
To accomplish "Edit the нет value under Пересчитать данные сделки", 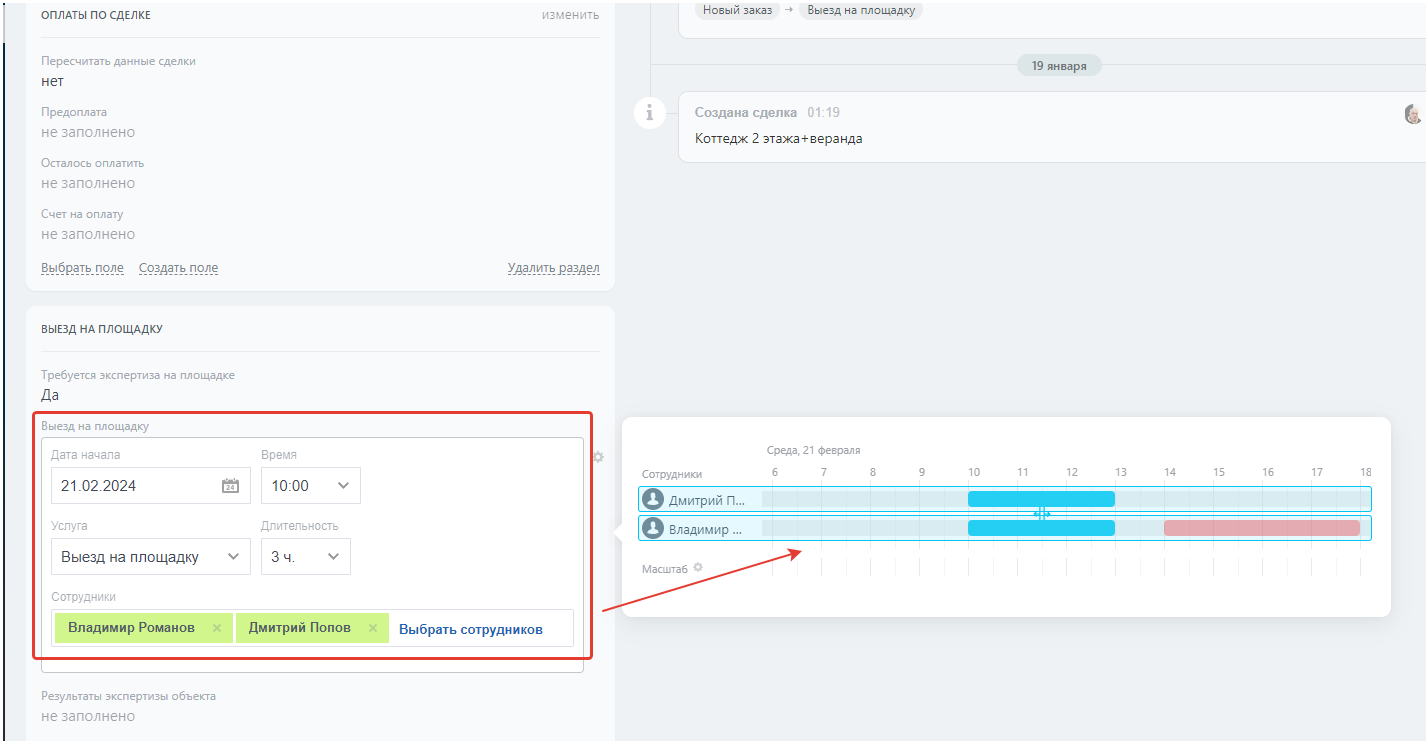I will (x=52, y=81).
